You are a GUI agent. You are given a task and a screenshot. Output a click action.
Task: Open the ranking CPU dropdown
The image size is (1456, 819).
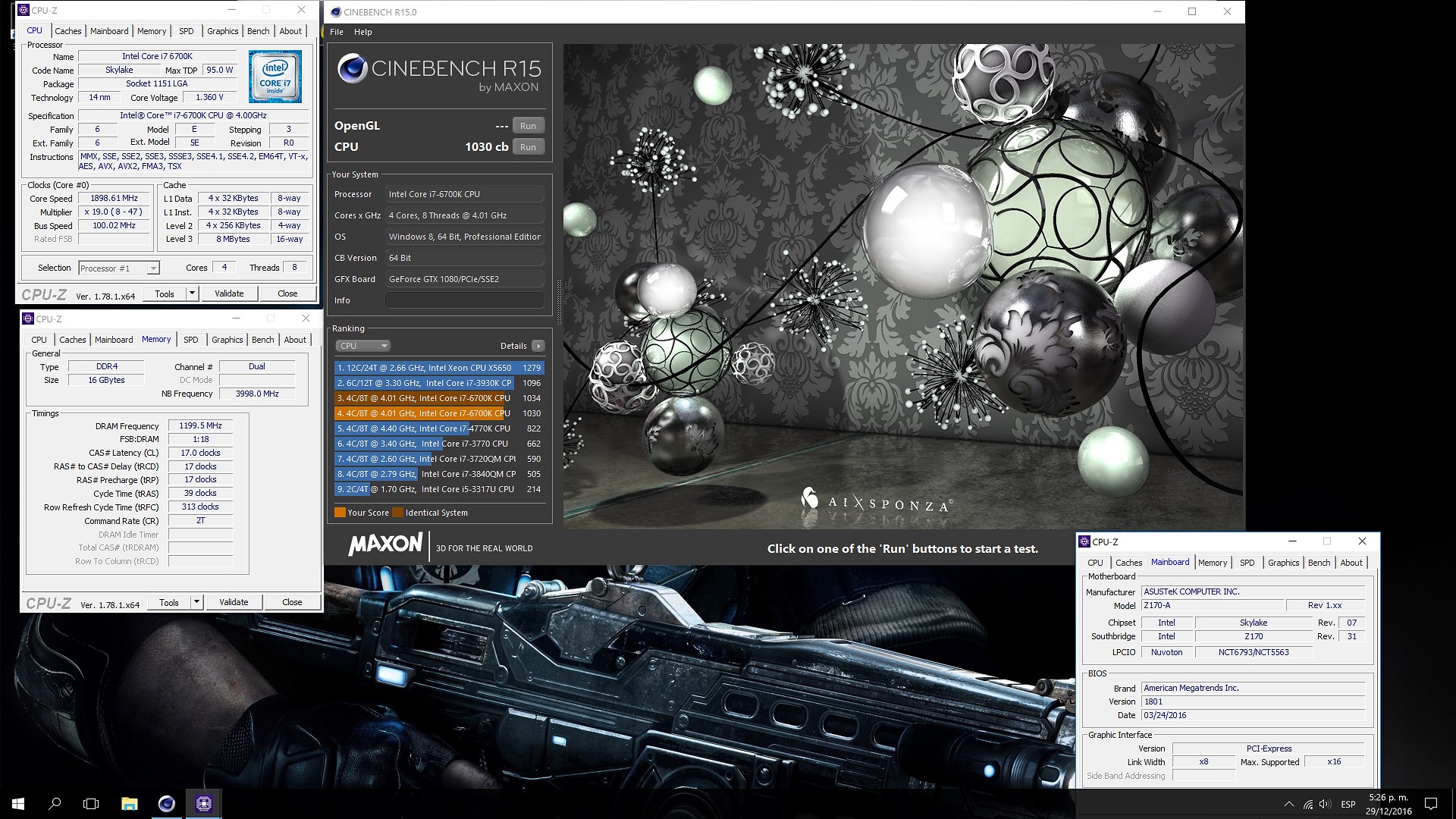coord(362,346)
